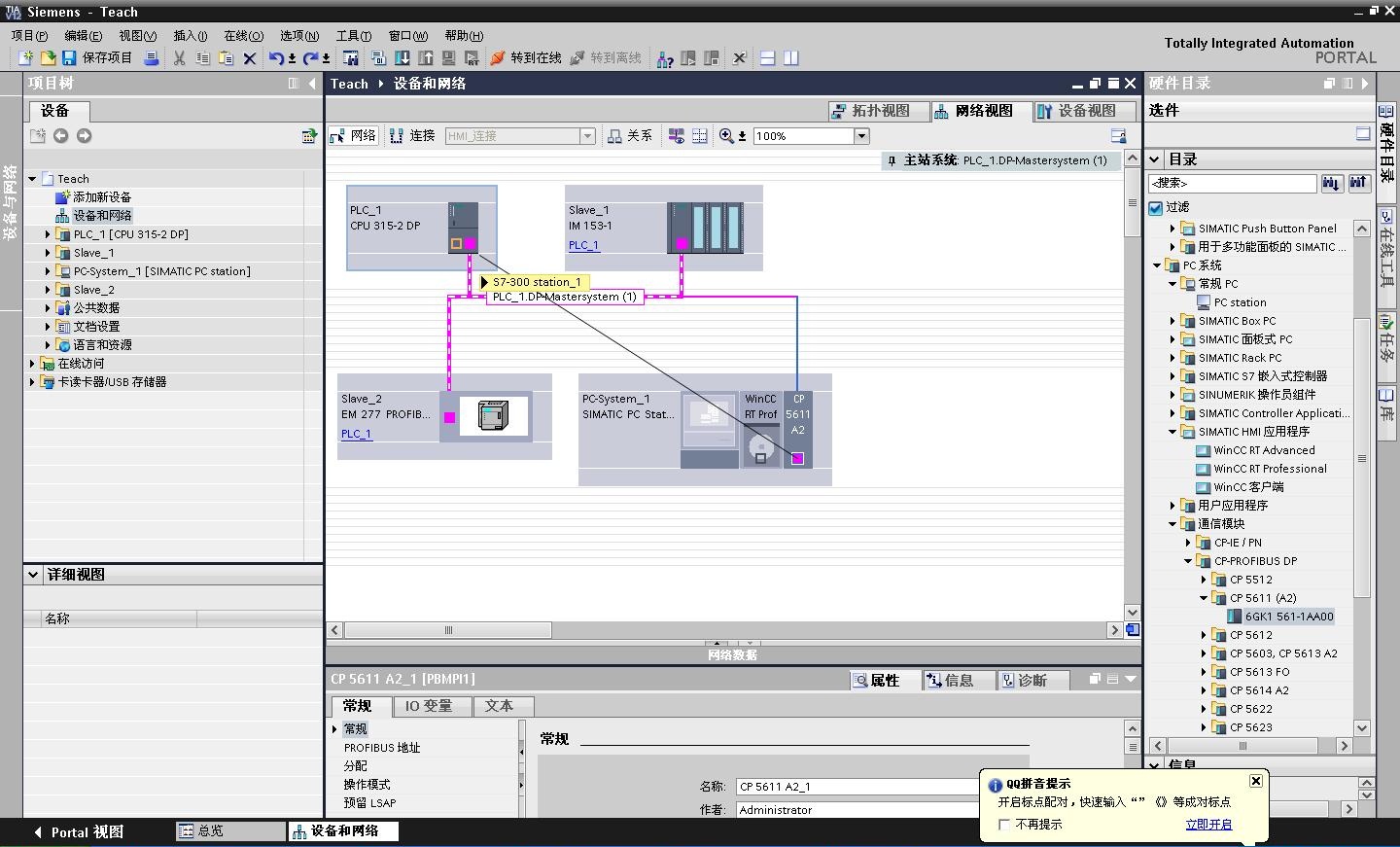Click the 名称 name field CP 5611 A2_1

(859, 787)
